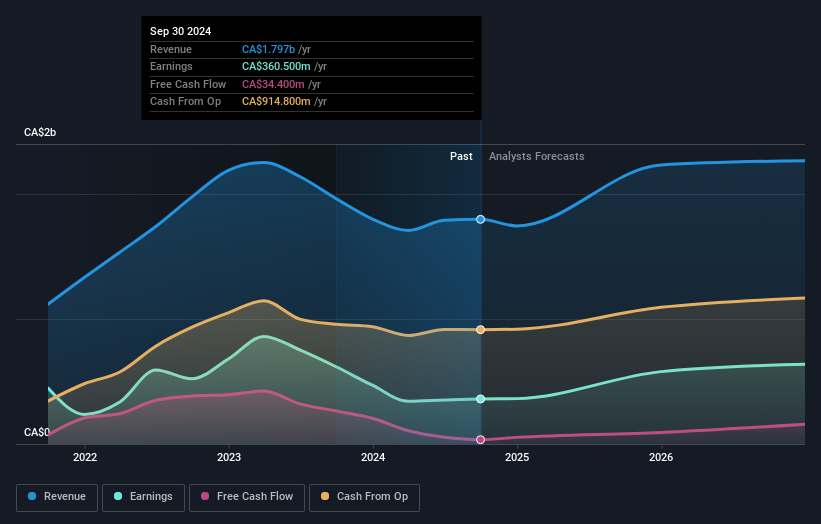Click the CA$2b y-axis label
The width and height of the screenshot is (821, 524).
click(40, 132)
